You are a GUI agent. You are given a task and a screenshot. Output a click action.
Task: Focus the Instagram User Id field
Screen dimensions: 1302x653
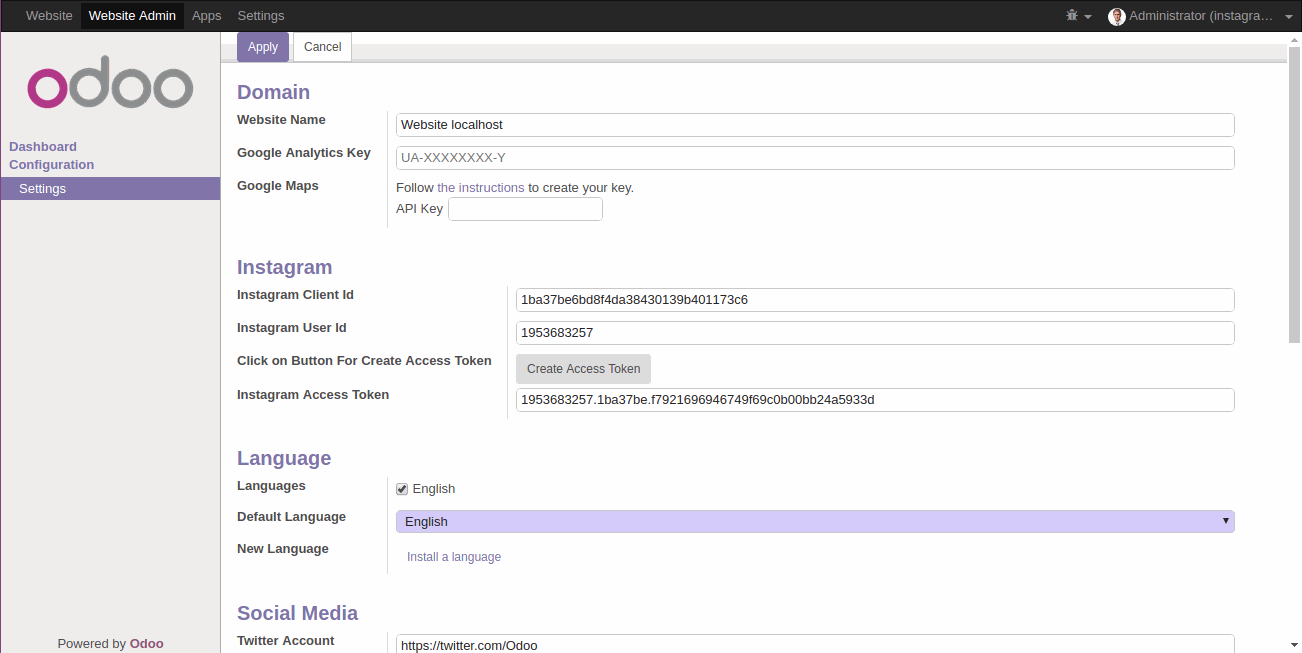tap(875, 333)
